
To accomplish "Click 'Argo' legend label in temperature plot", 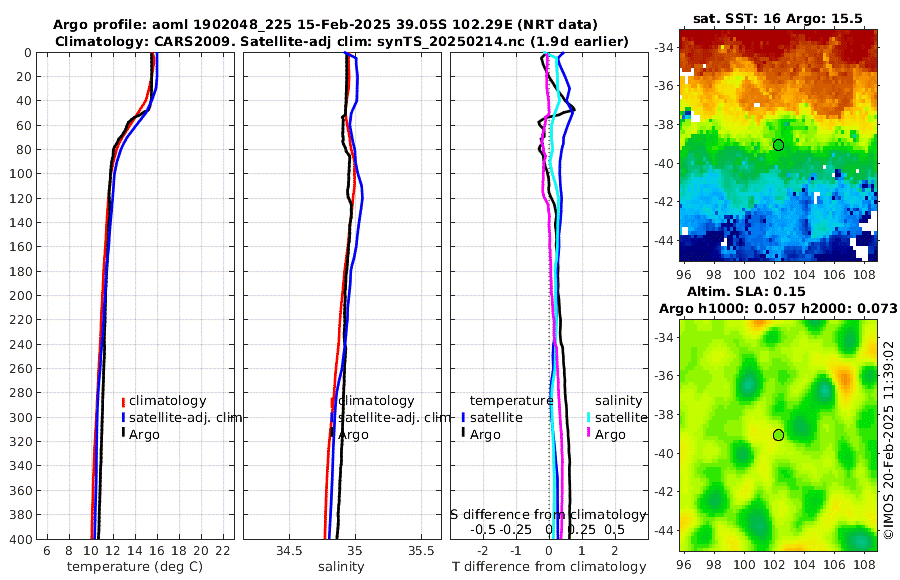I will 144,435.
